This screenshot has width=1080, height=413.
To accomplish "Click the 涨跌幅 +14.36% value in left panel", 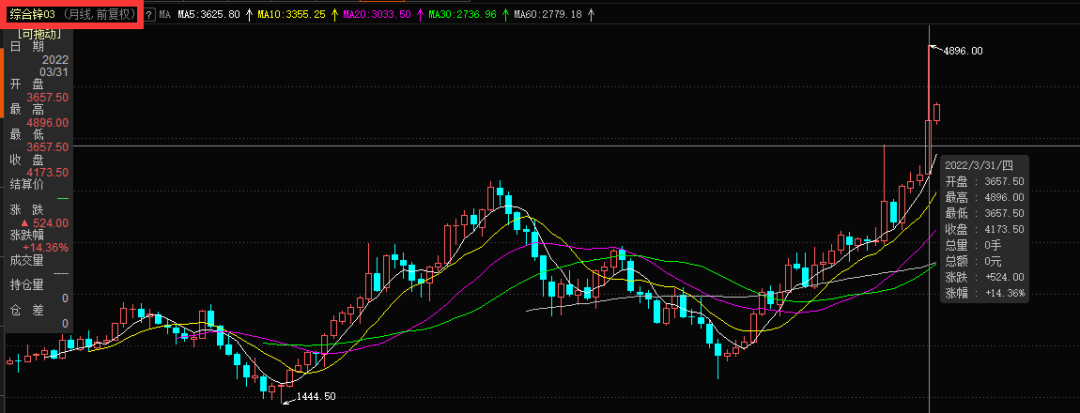I will click(x=45, y=247).
